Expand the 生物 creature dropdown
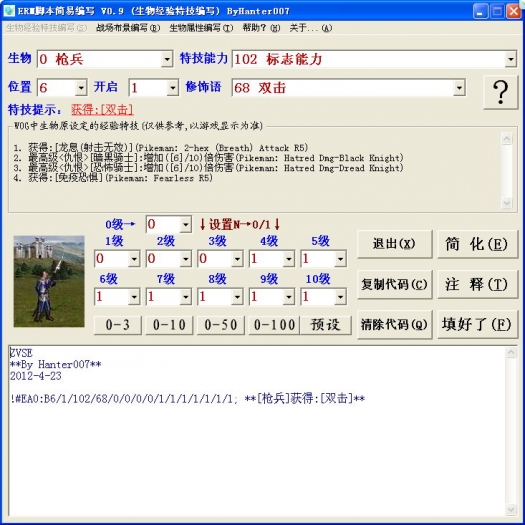 coord(167,59)
